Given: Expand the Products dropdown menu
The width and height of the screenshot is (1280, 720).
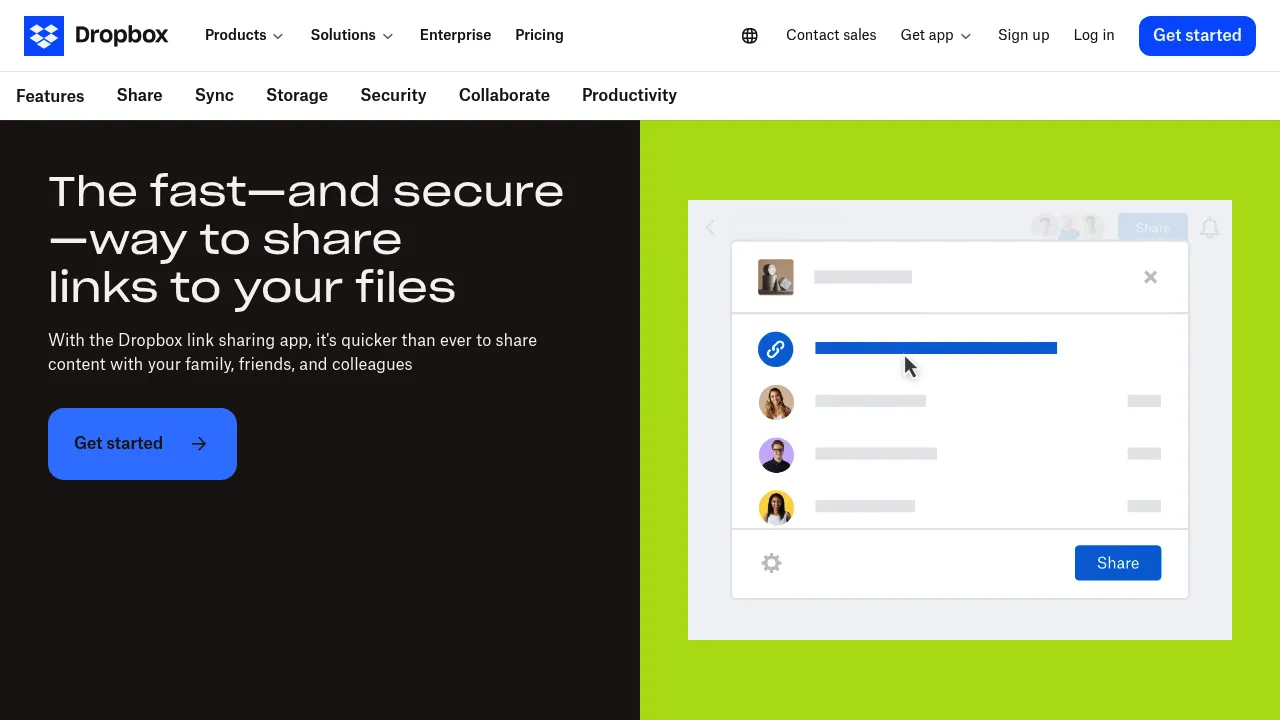Looking at the screenshot, I should point(244,35).
